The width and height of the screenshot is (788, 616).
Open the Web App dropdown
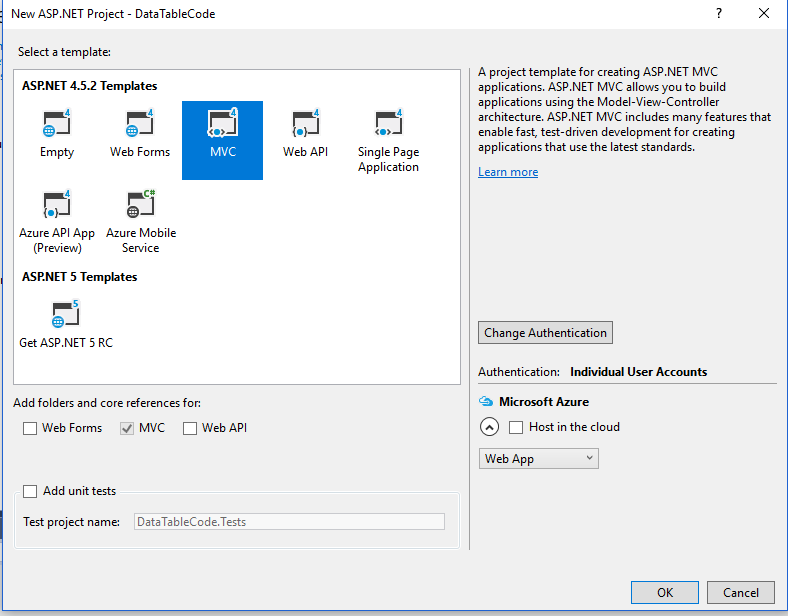(x=539, y=459)
